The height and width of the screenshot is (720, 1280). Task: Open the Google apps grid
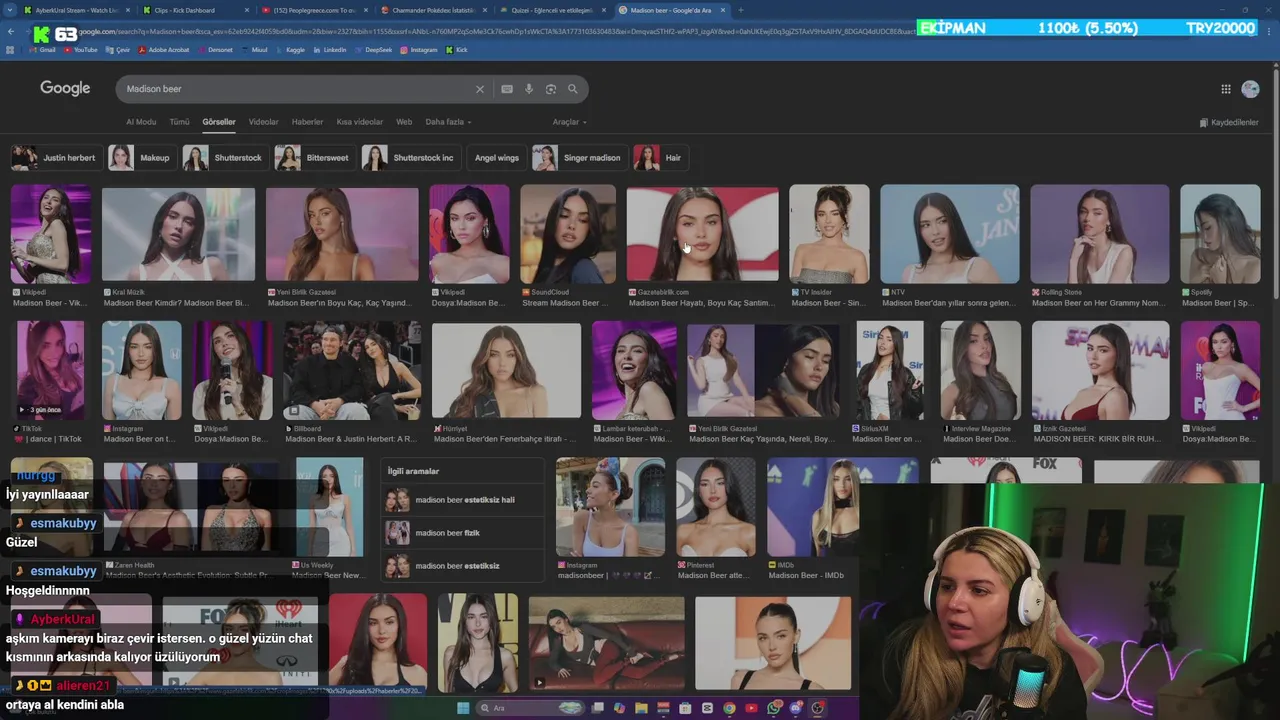1226,89
